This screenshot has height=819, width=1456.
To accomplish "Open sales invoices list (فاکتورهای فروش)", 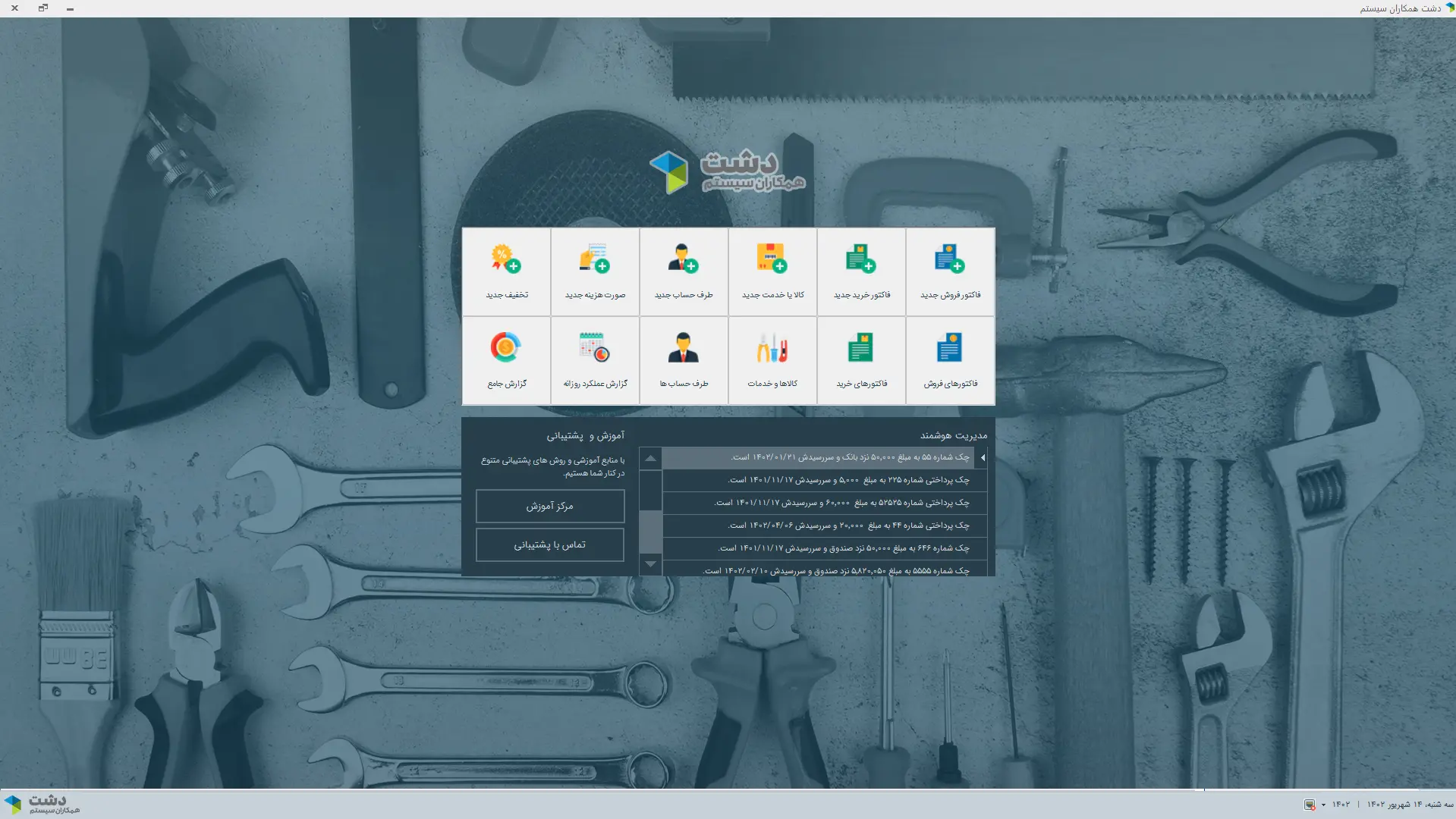I will tap(950, 360).
